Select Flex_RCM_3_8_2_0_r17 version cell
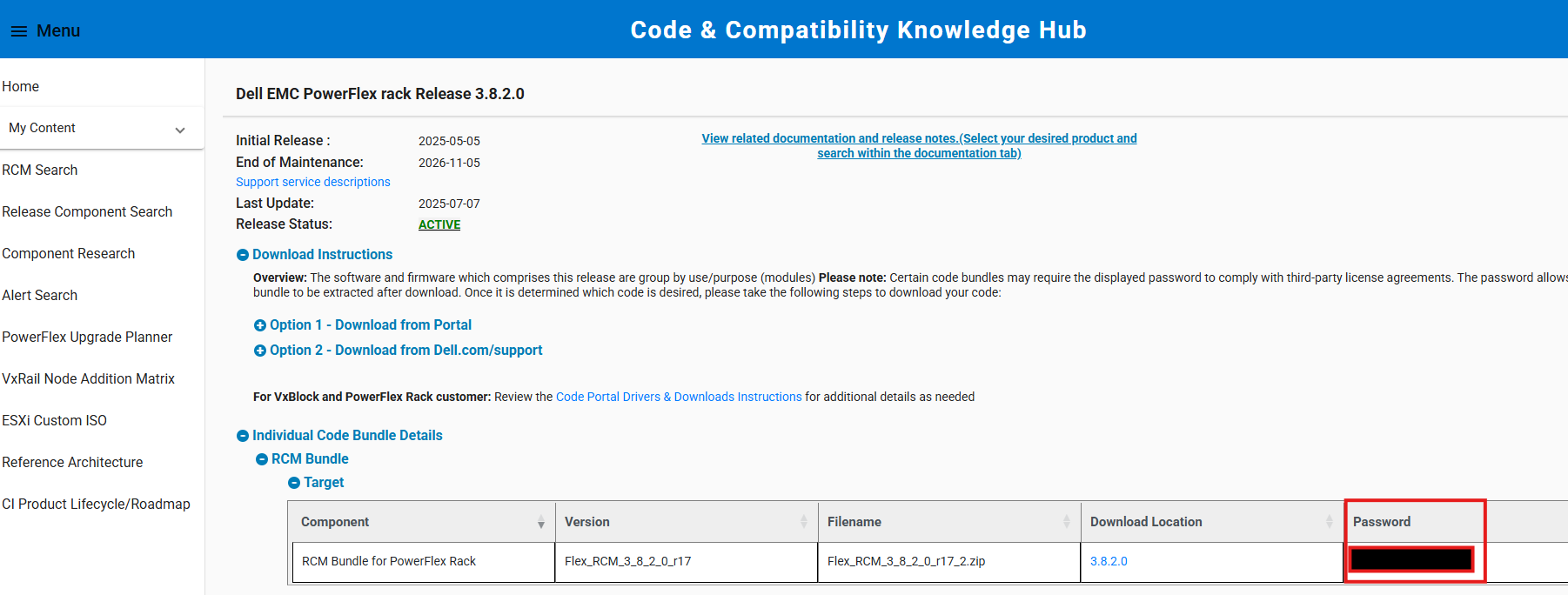Viewport: 1568px width, 595px height. pos(687,562)
